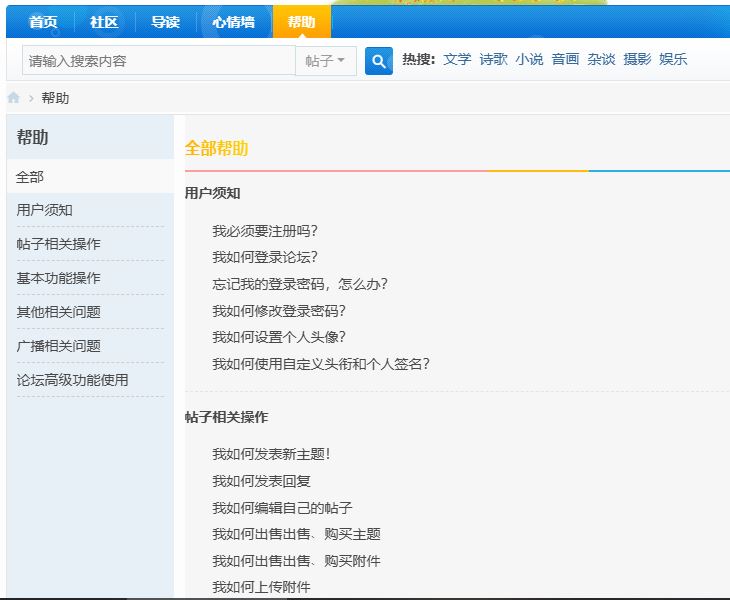The image size is (730, 600).
Task: Open help topic 我如何设置个人头像?
Action: 279,337
